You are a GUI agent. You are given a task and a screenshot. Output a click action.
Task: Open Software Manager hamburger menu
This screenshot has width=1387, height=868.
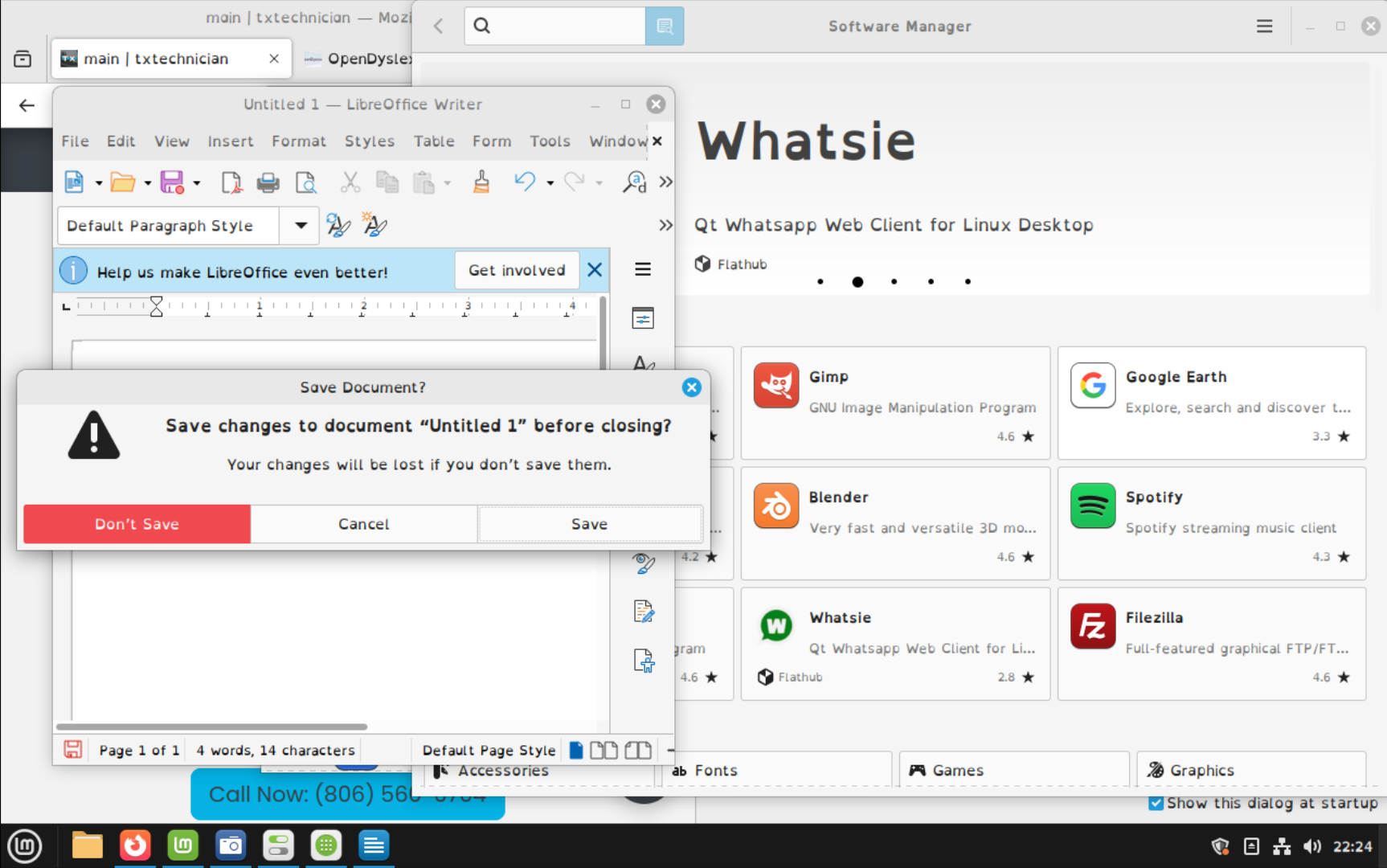(x=1264, y=27)
